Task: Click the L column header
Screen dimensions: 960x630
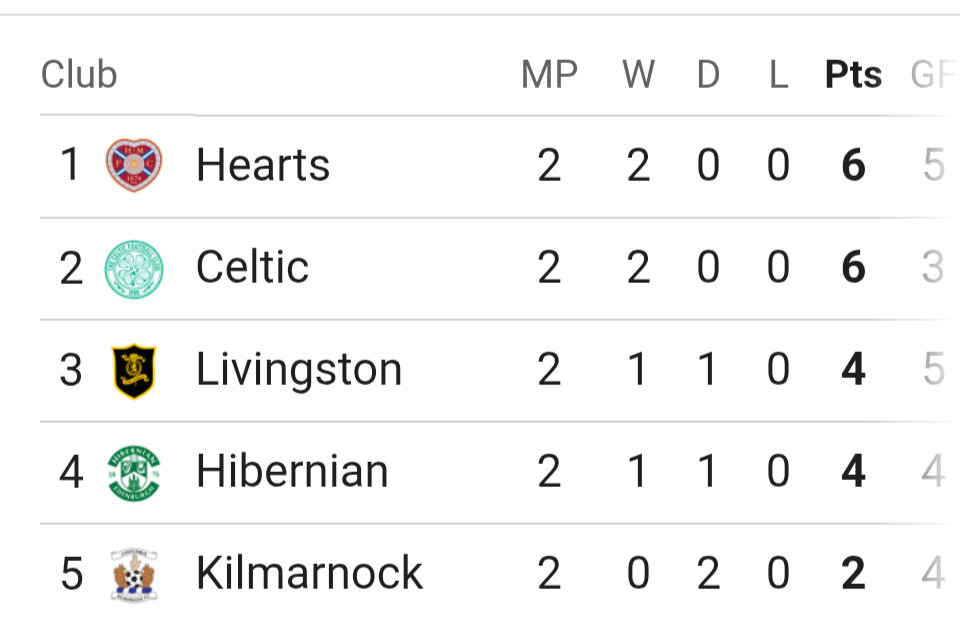Action: coord(779,75)
